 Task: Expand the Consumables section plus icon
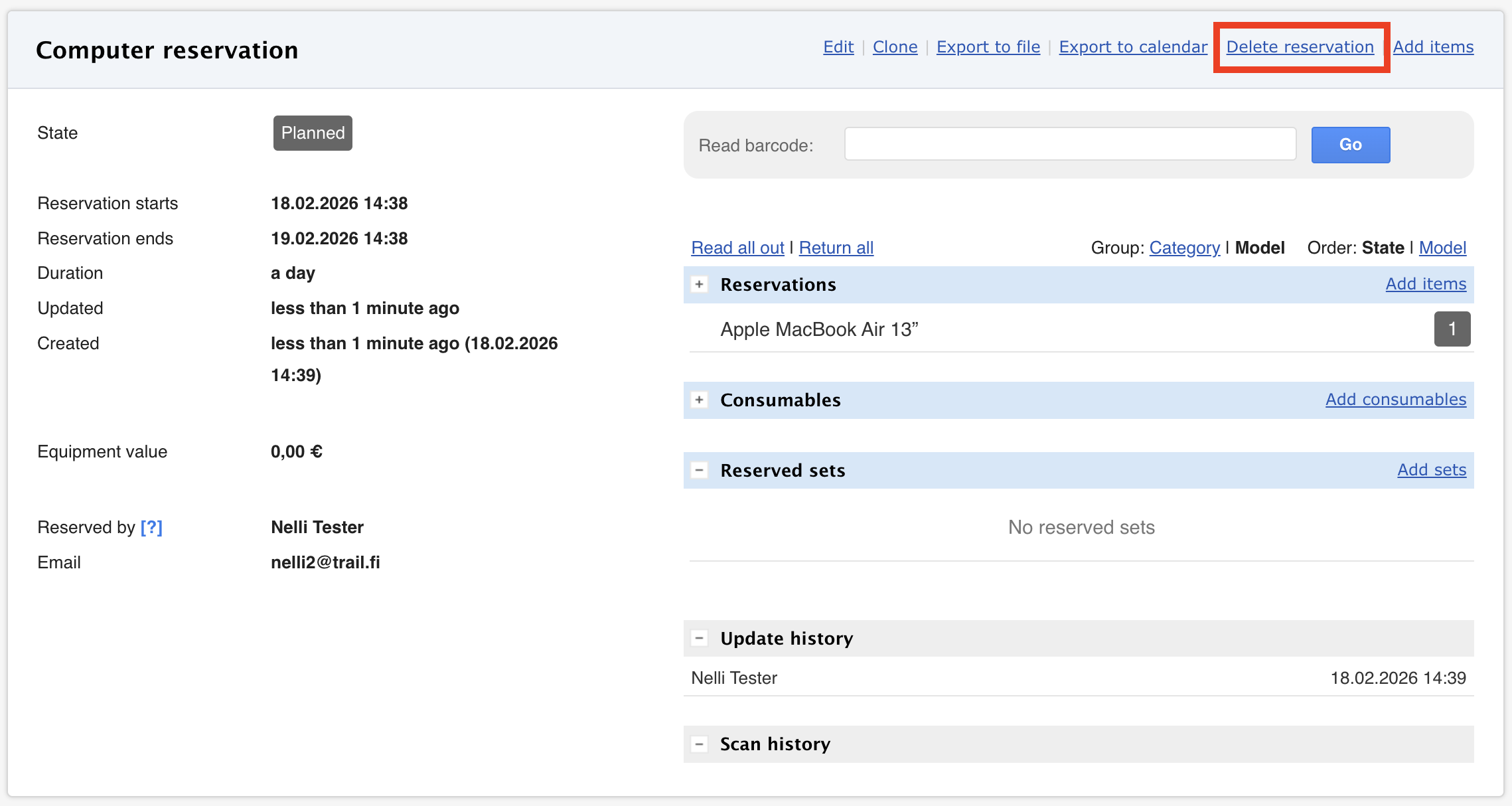[x=699, y=400]
